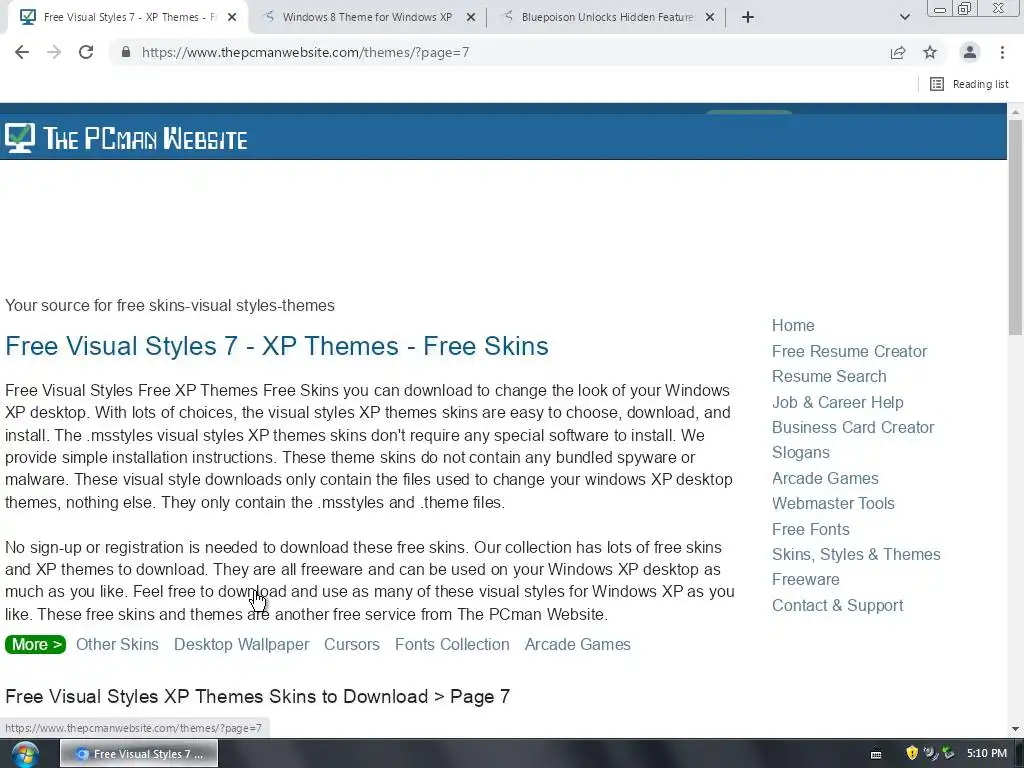Click the tray icon left of the clock
The height and width of the screenshot is (768, 1024).
point(948,753)
